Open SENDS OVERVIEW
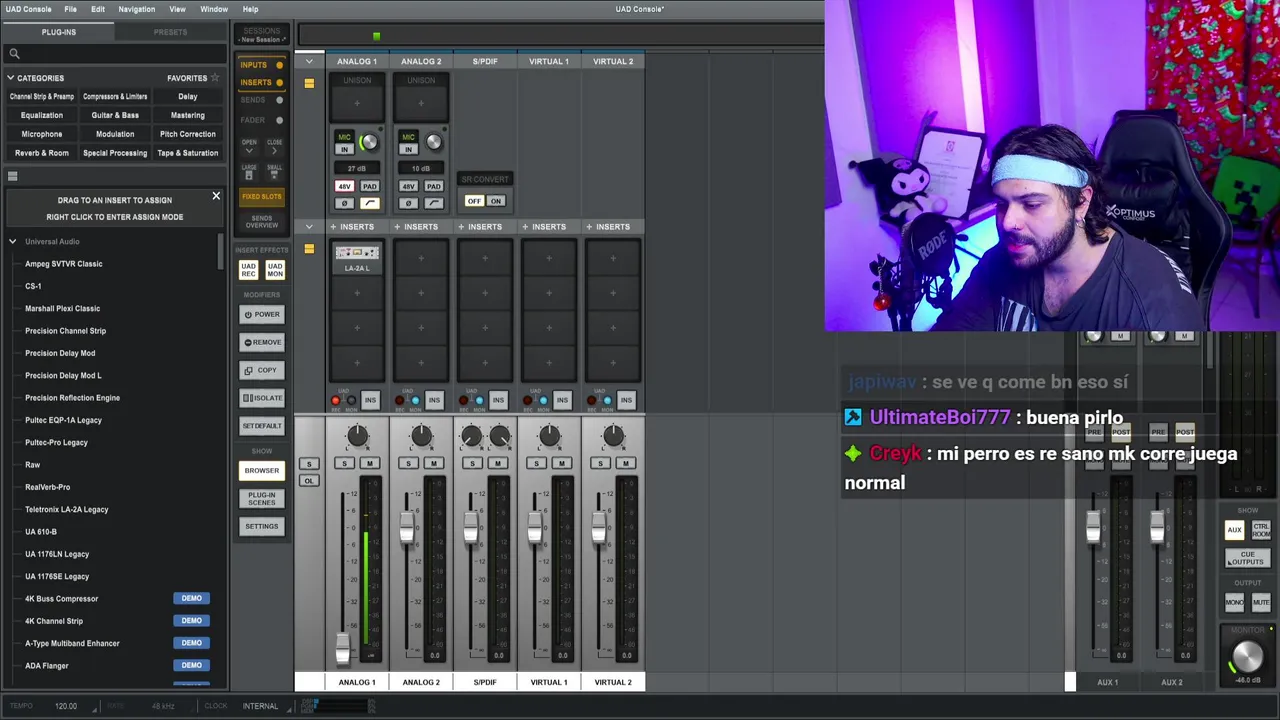1280x720 pixels. [261, 222]
